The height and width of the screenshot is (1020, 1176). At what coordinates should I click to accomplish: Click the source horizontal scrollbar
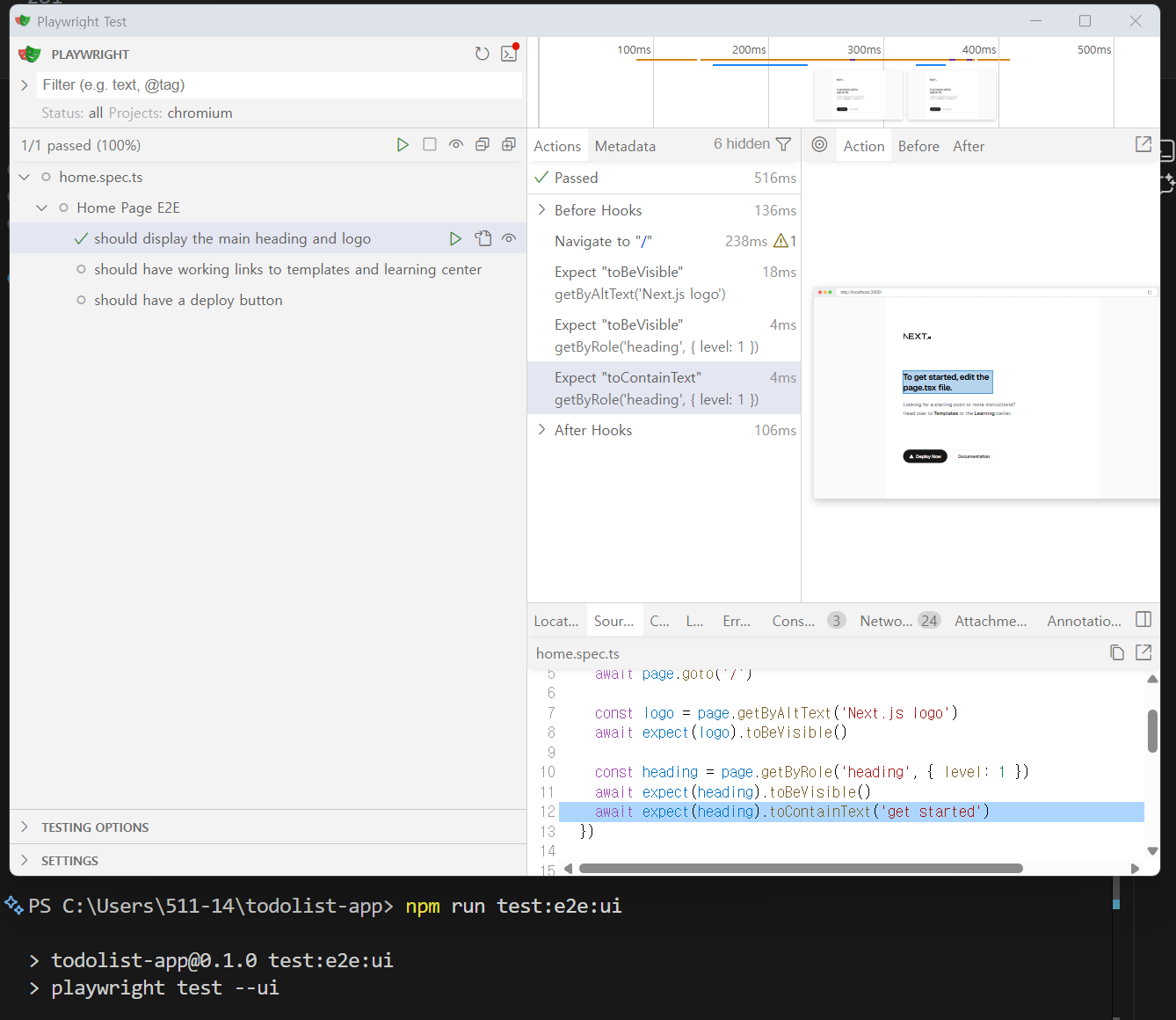[x=801, y=868]
